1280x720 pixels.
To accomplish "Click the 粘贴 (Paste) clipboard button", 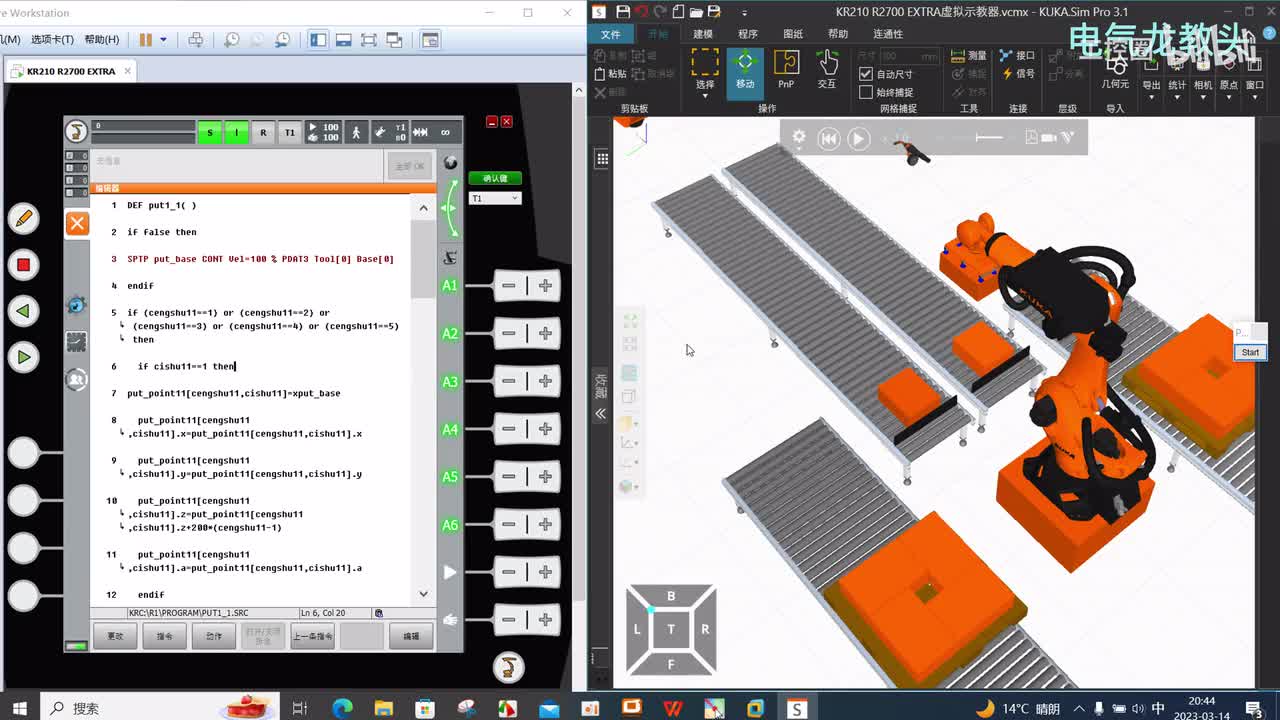I will click(x=611, y=73).
